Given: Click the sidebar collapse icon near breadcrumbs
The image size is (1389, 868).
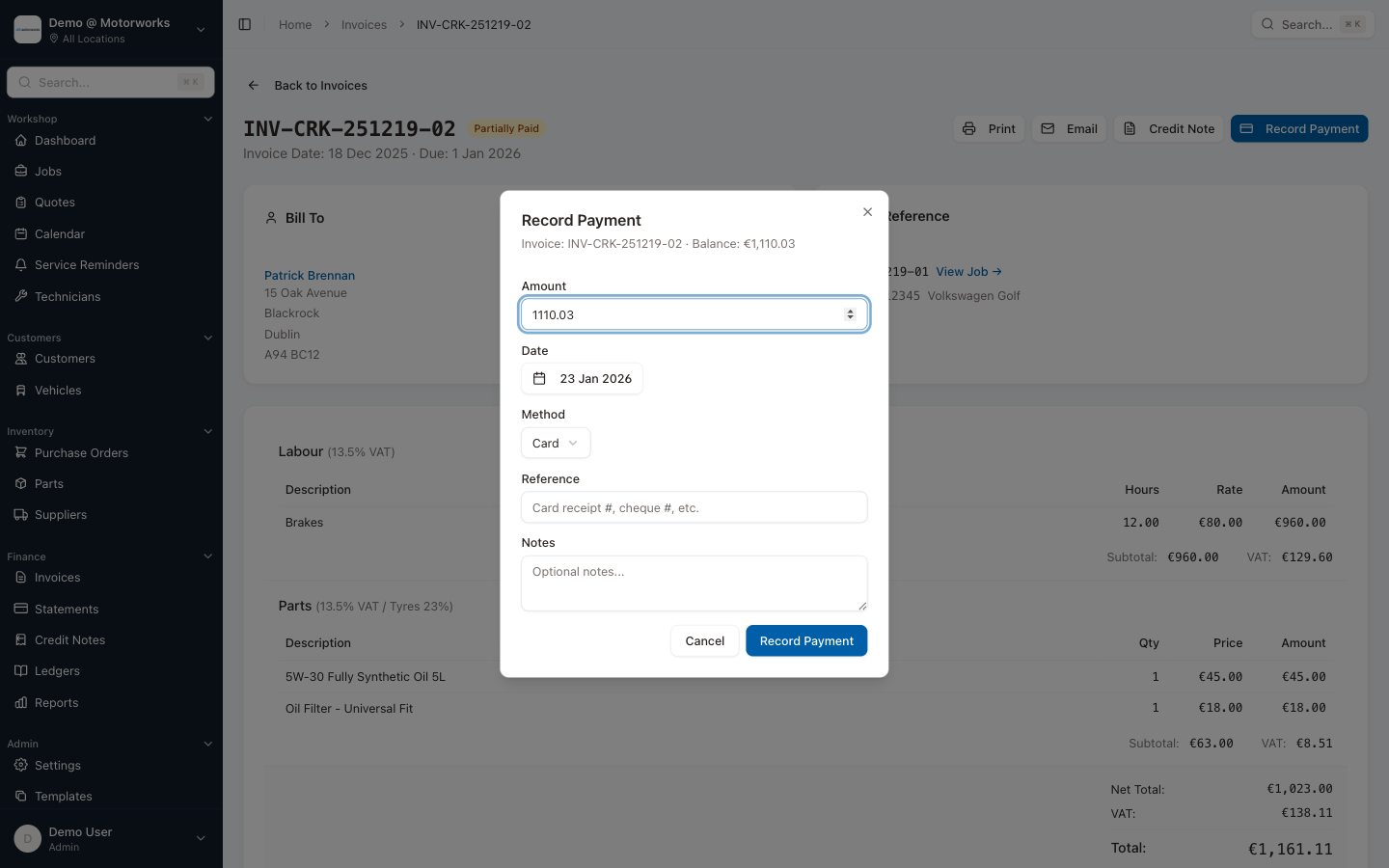Looking at the screenshot, I should point(245,24).
